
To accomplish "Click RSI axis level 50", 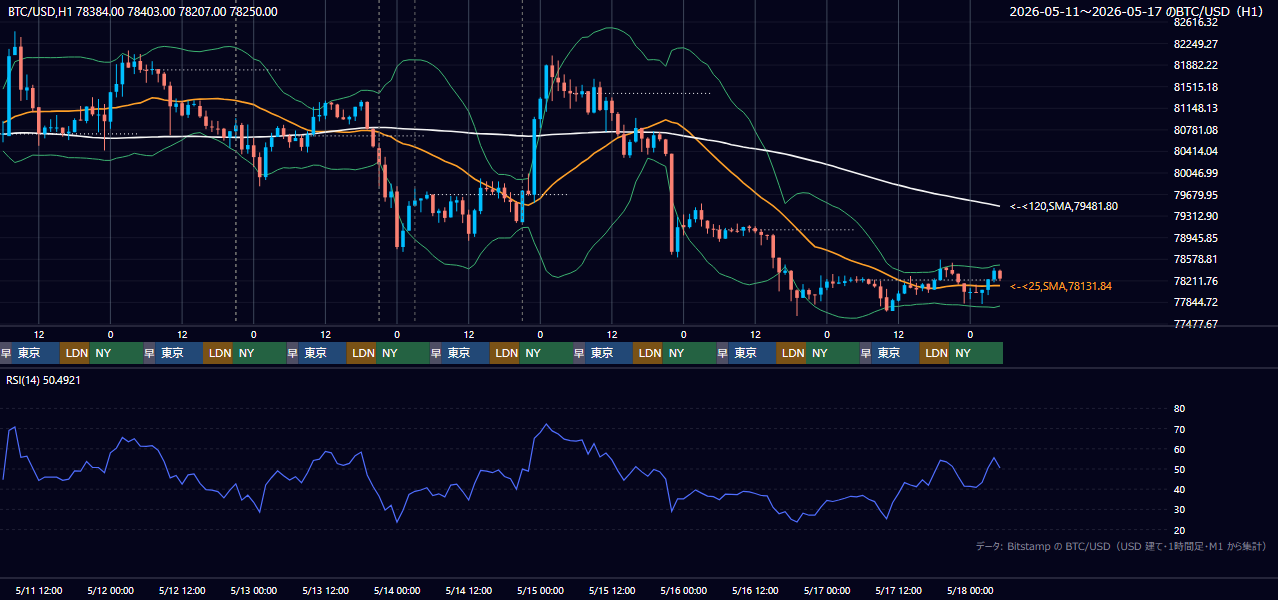I will 1179,469.
